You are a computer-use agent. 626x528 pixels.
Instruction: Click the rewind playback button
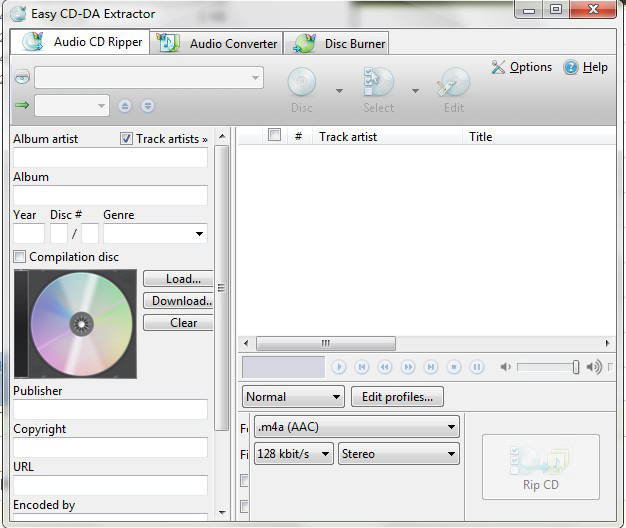click(385, 367)
